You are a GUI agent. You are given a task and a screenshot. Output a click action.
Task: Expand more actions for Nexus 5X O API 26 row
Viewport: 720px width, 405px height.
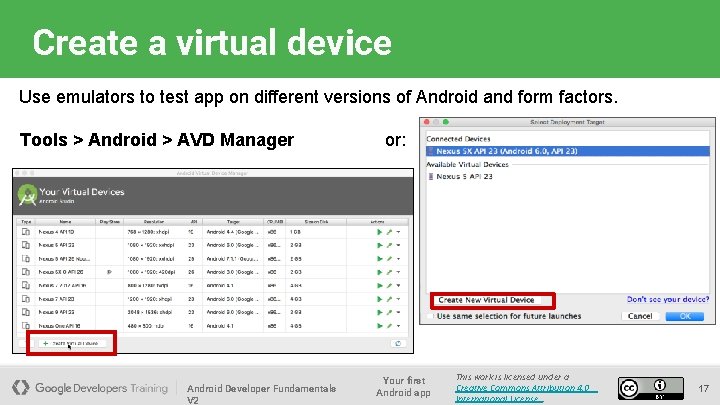point(399,272)
